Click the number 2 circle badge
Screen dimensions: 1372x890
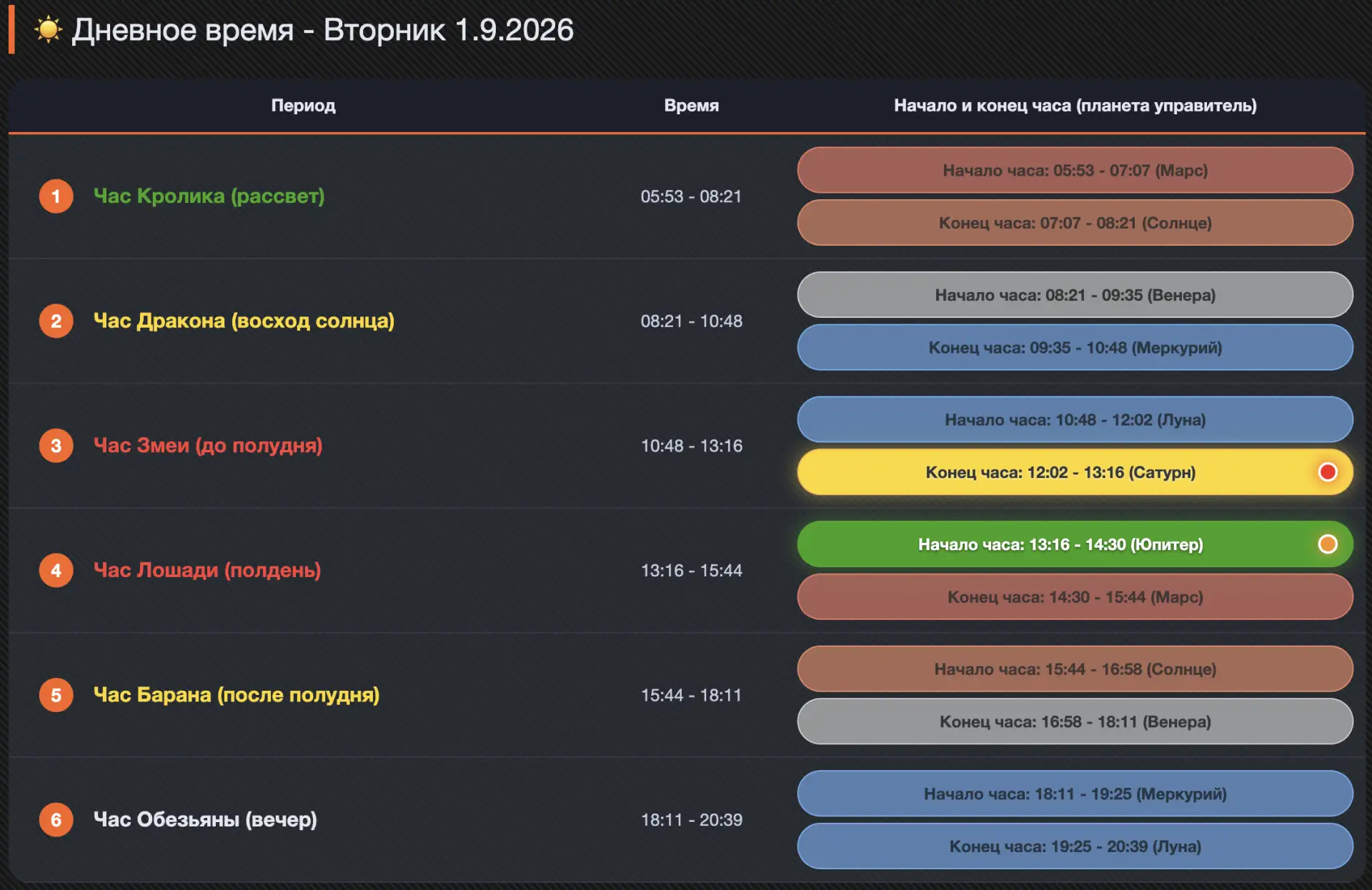point(56,321)
